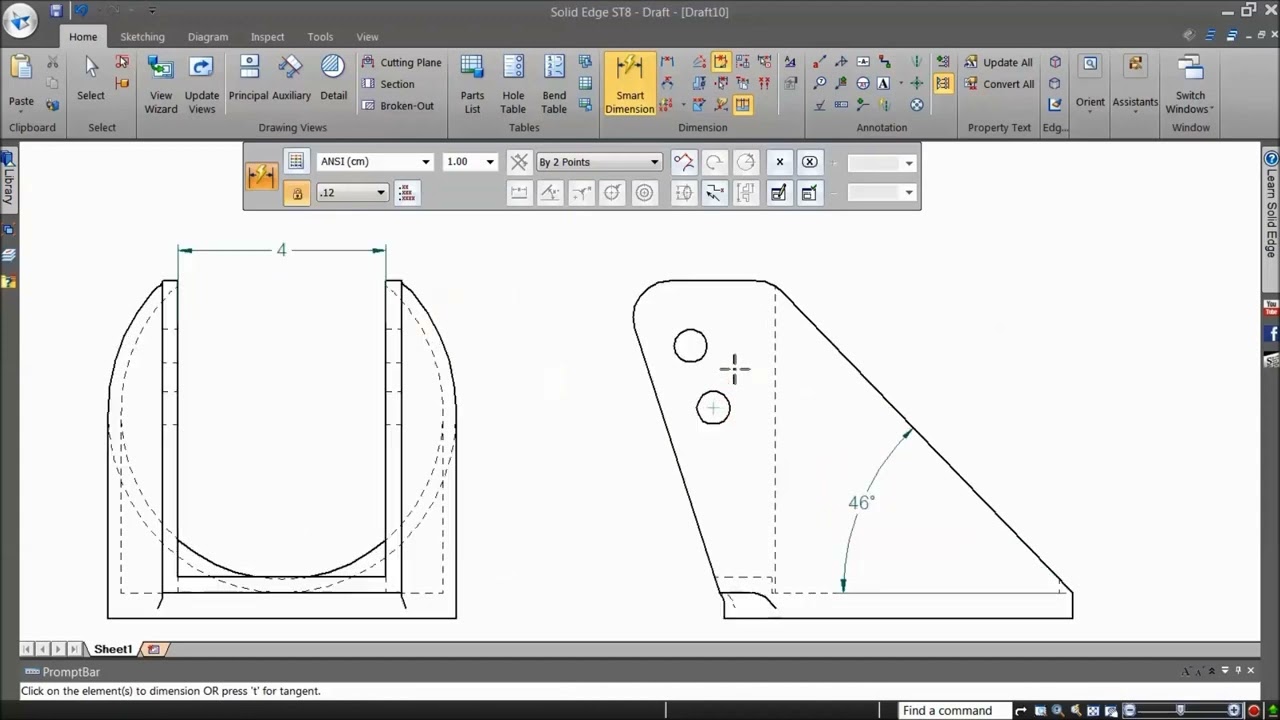Open the Solid Edge application button

point(20,19)
